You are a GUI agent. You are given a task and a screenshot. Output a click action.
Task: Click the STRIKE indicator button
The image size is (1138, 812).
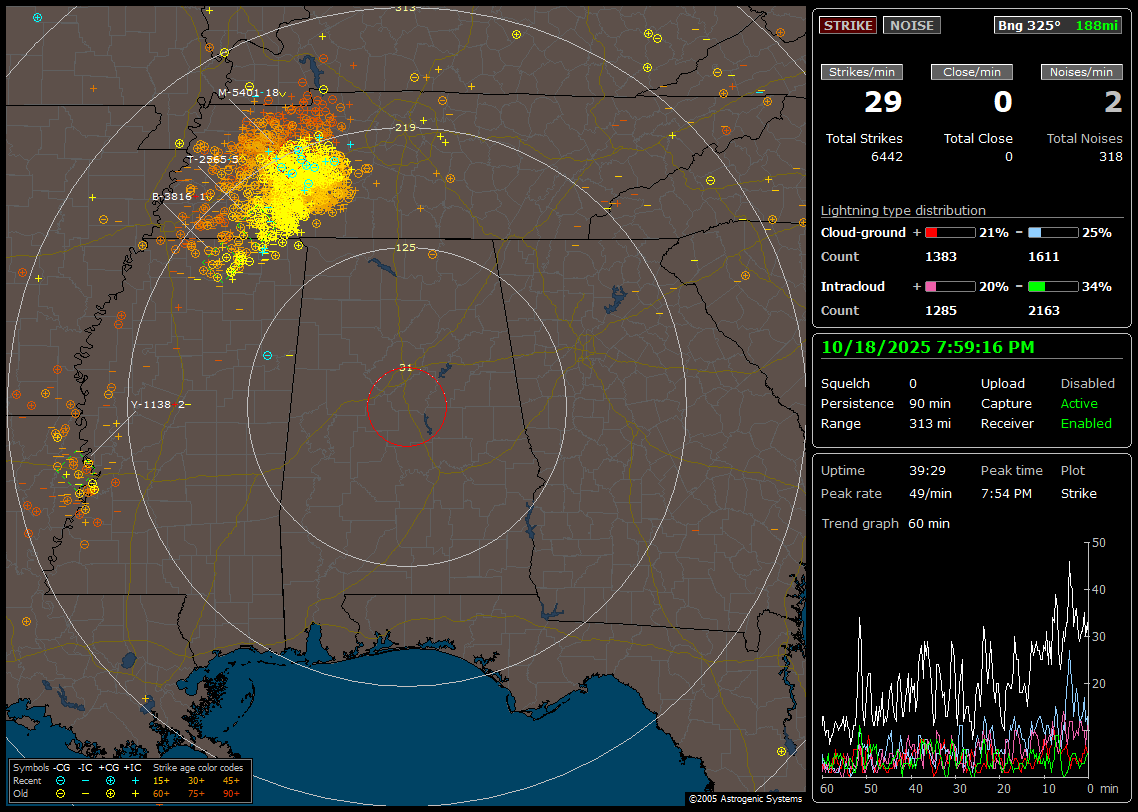(848, 25)
